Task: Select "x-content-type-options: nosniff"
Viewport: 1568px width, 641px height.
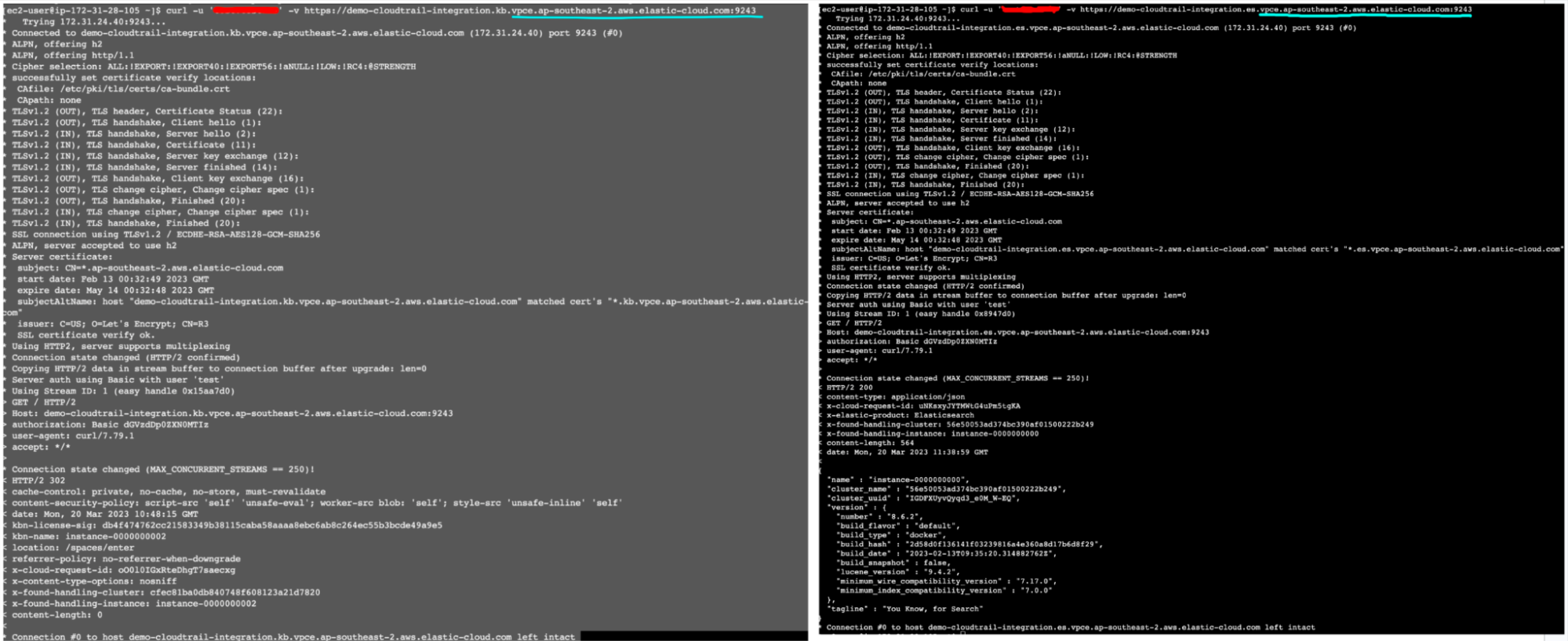Action: coord(94,581)
